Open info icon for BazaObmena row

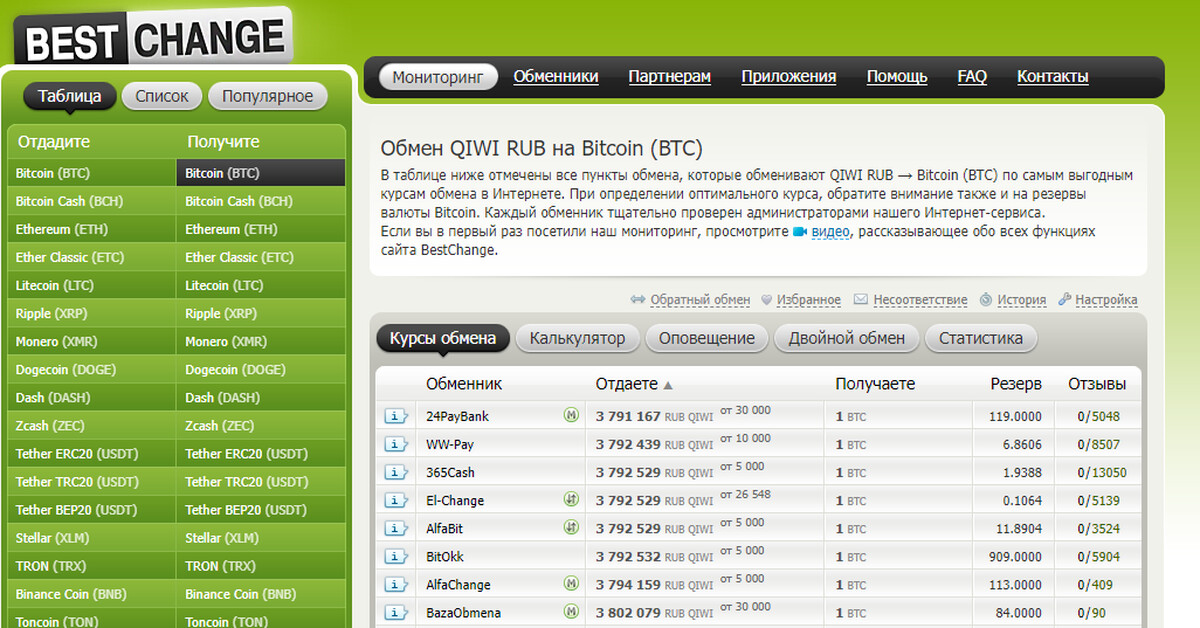[x=395, y=612]
